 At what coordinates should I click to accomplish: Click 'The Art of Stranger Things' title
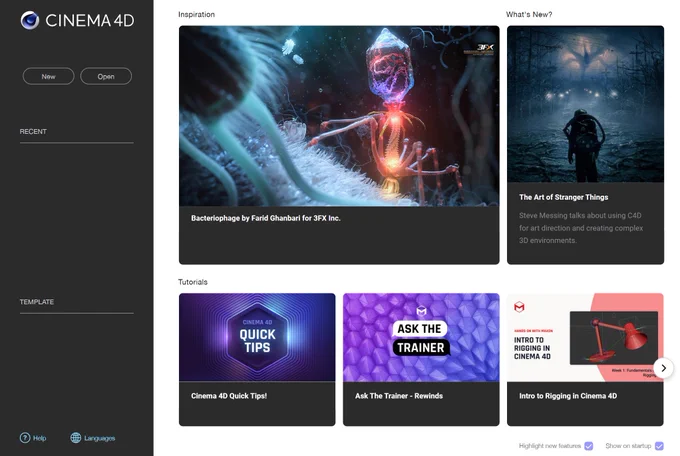tap(563, 197)
